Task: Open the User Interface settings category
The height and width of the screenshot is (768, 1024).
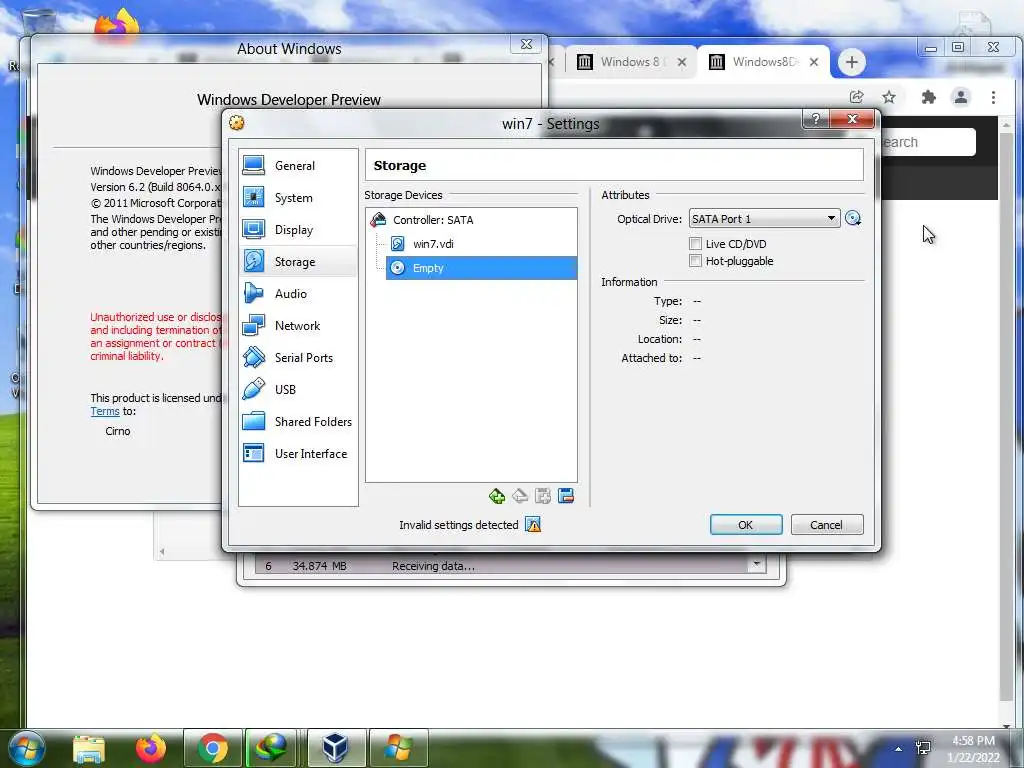Action: (x=298, y=454)
